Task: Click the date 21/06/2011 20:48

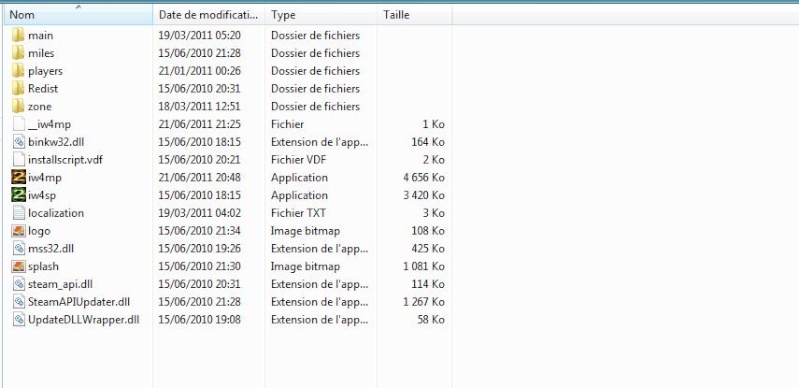Action: click(x=200, y=177)
